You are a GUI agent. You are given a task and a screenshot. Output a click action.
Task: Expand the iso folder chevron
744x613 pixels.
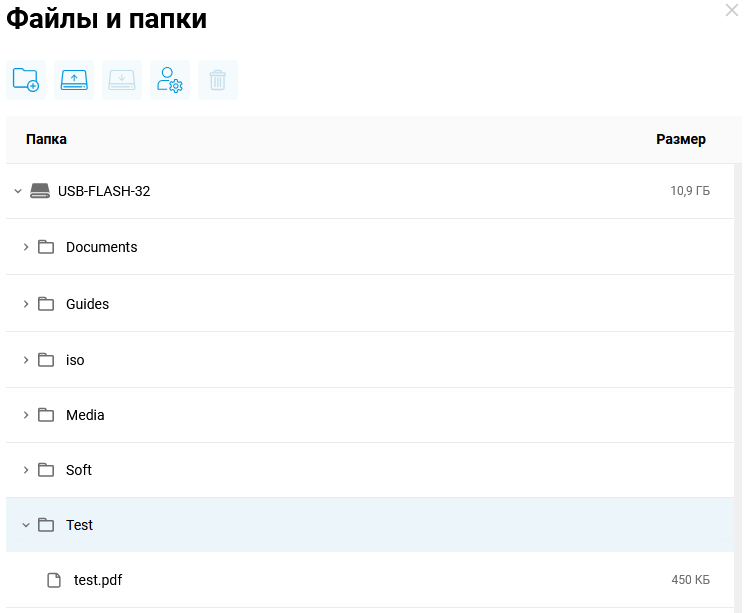[x=26, y=360]
